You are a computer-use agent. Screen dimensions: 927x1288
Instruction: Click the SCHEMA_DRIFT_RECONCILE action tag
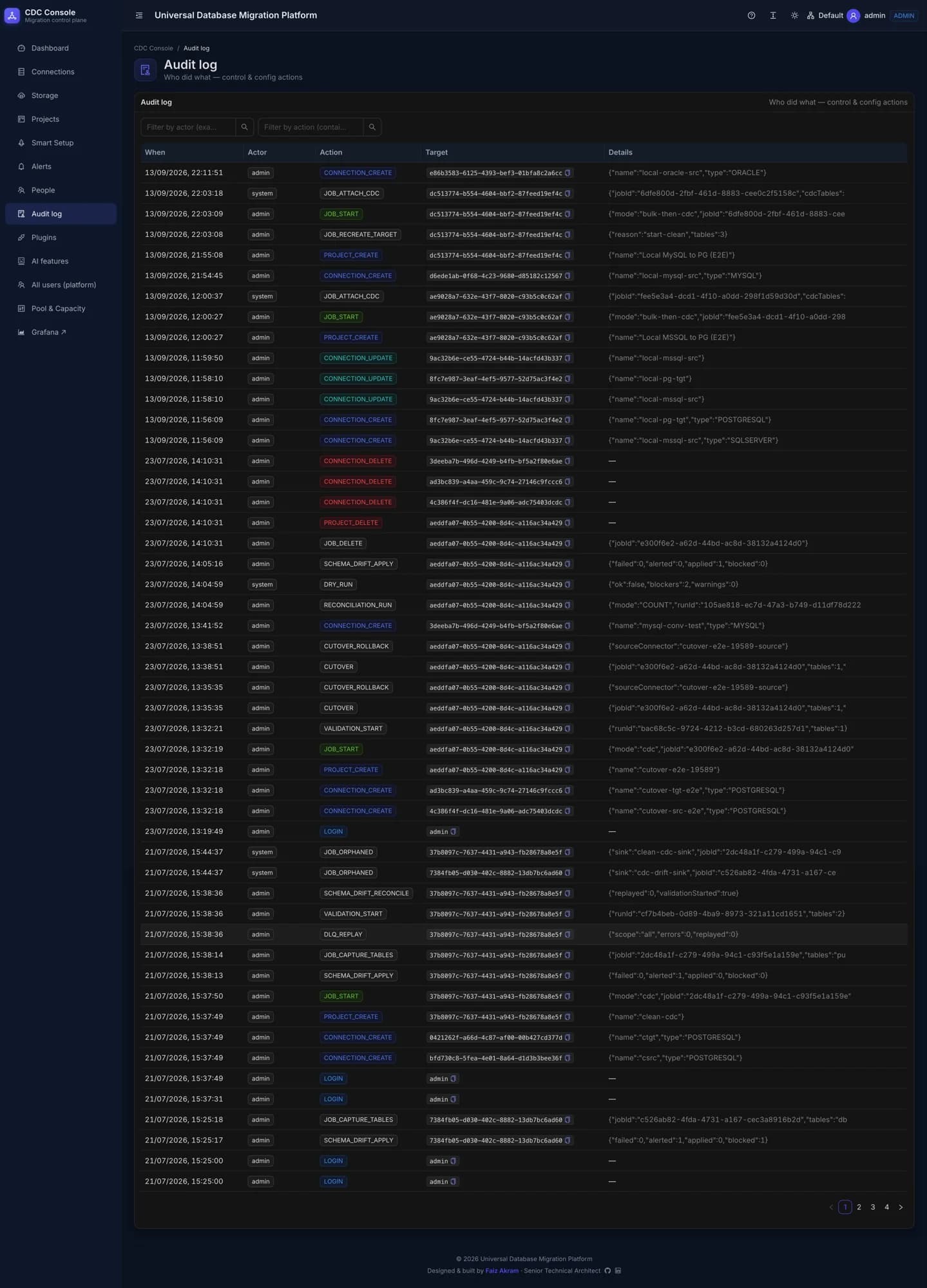(366, 893)
